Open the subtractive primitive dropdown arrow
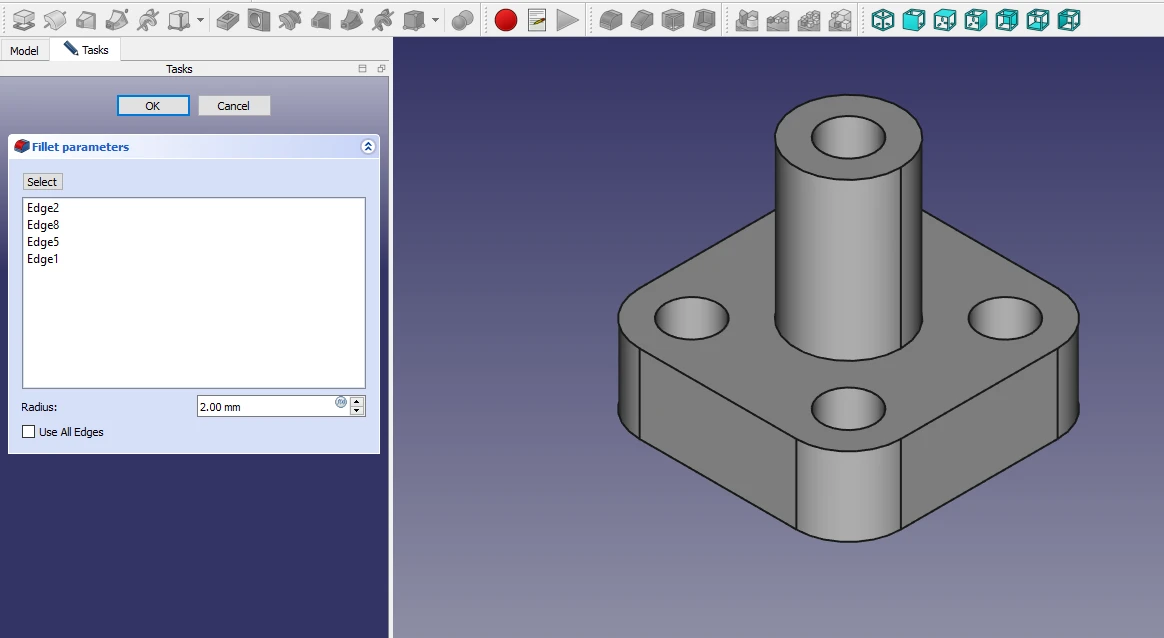 click(x=435, y=20)
